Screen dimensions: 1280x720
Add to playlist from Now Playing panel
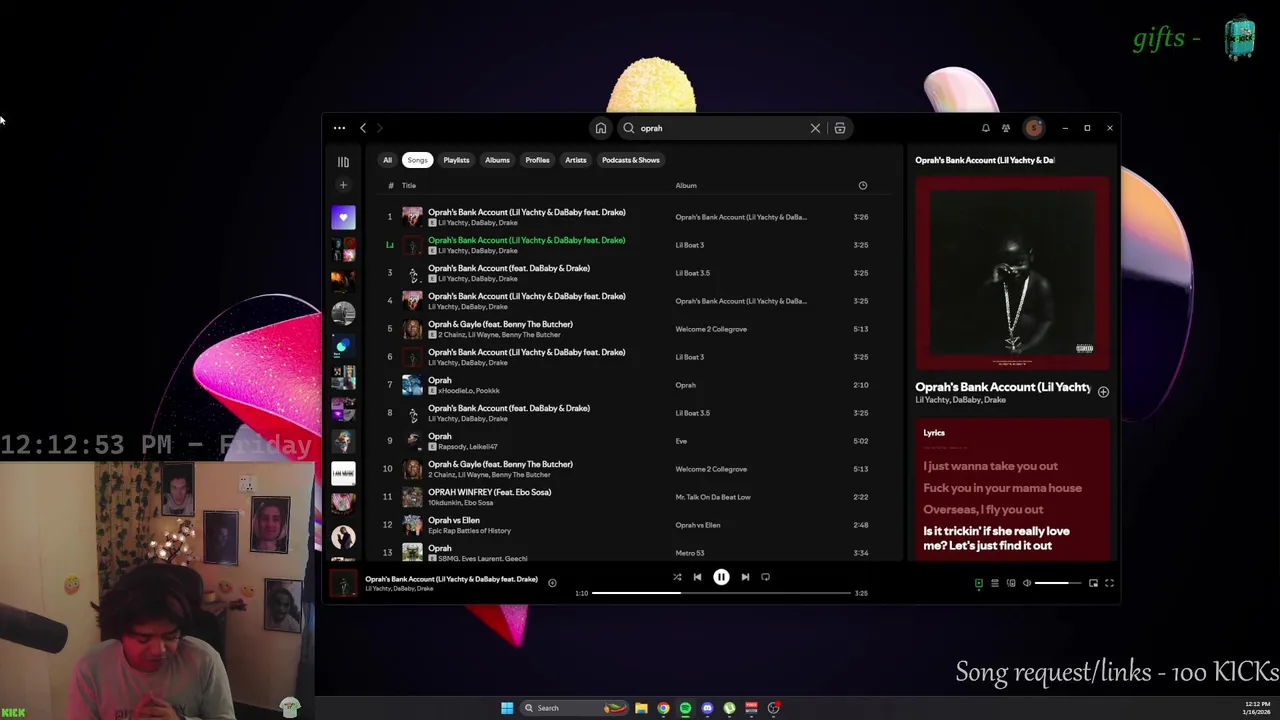pyautogui.click(x=1103, y=392)
